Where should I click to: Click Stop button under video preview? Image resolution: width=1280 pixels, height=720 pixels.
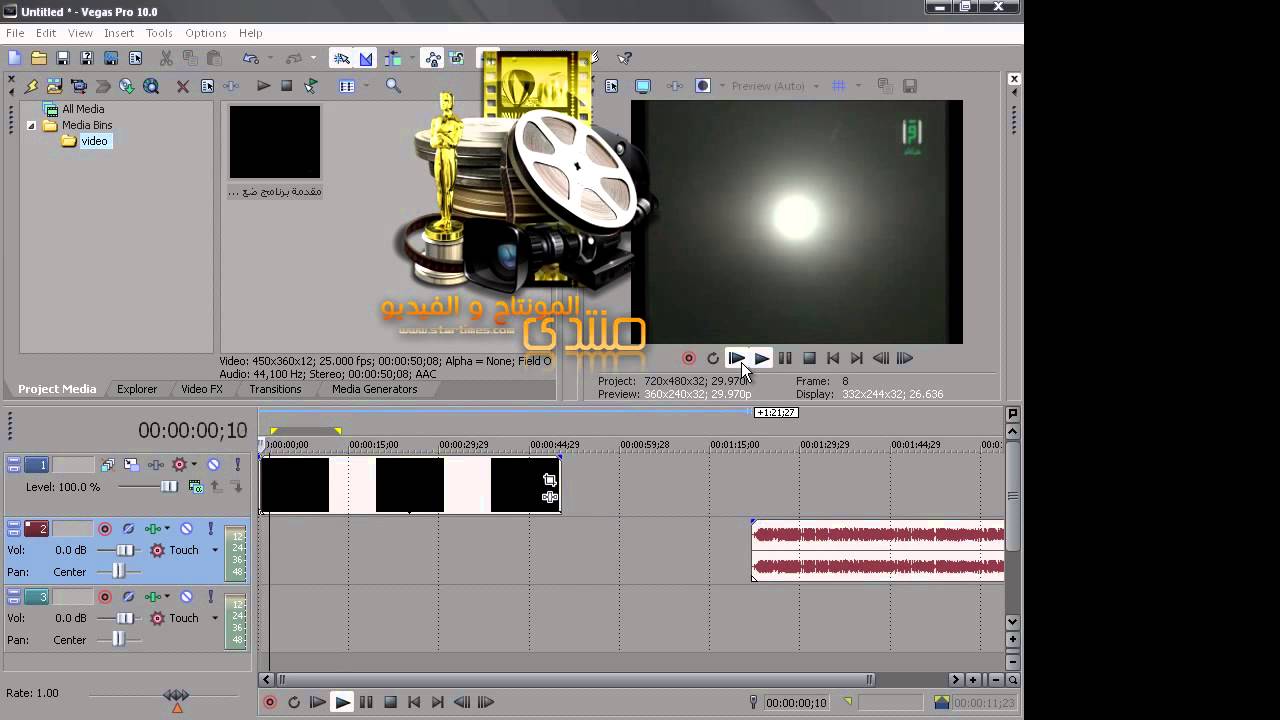pos(809,358)
